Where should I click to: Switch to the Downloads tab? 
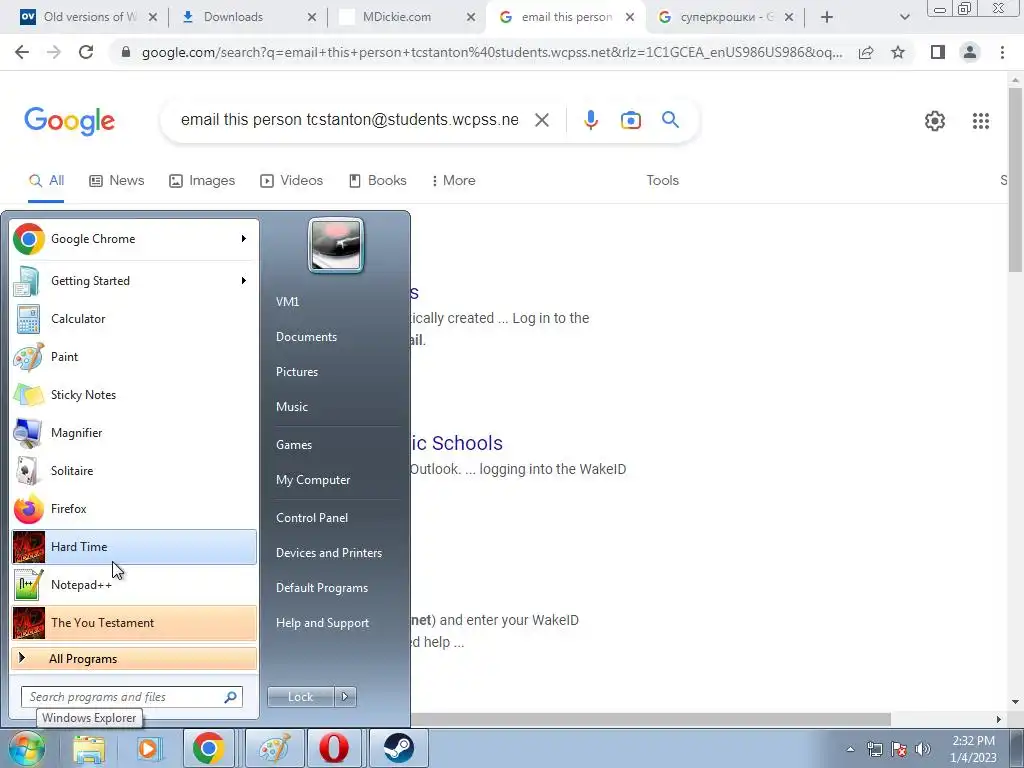click(246, 17)
